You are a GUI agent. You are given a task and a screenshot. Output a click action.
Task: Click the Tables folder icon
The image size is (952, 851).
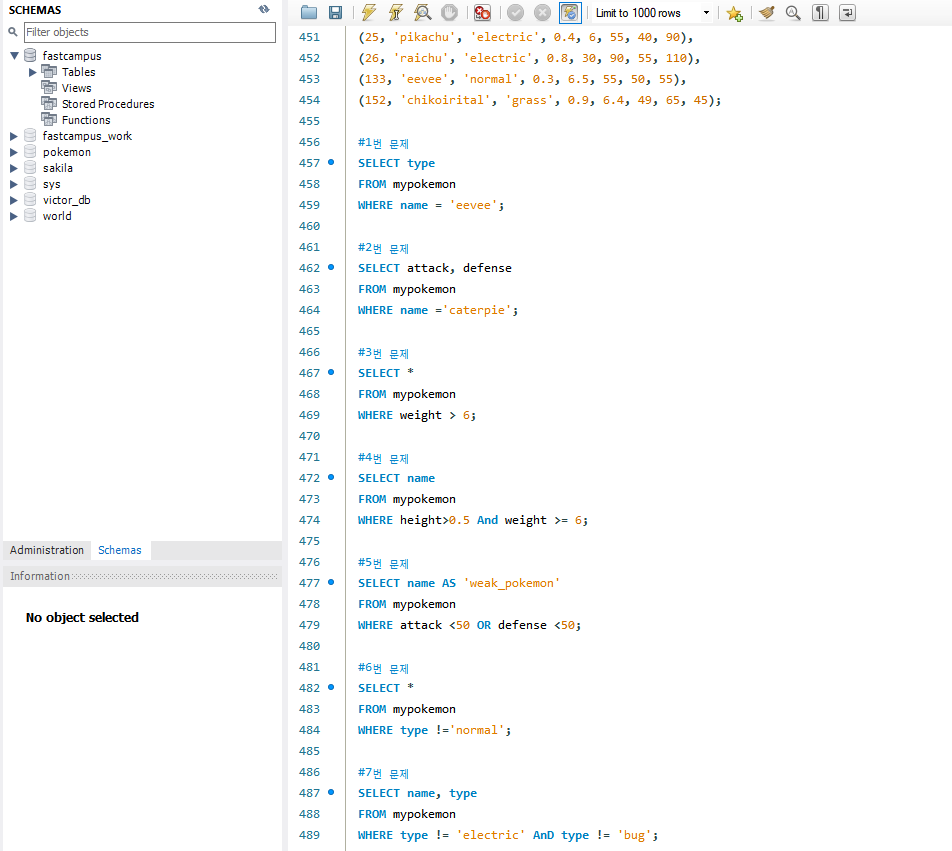pyautogui.click(x=49, y=72)
